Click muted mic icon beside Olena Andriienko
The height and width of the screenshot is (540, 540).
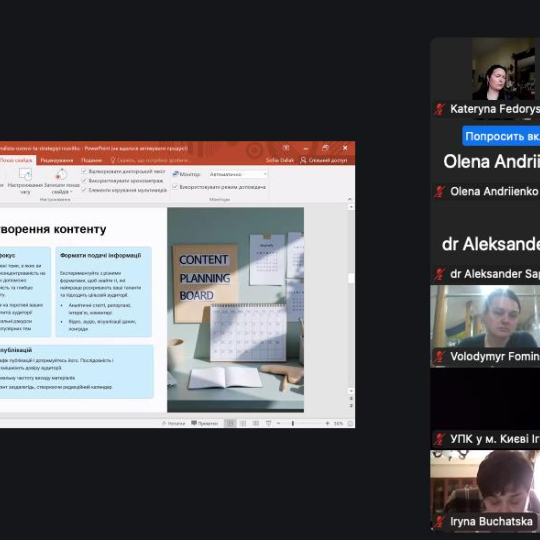[439, 191]
